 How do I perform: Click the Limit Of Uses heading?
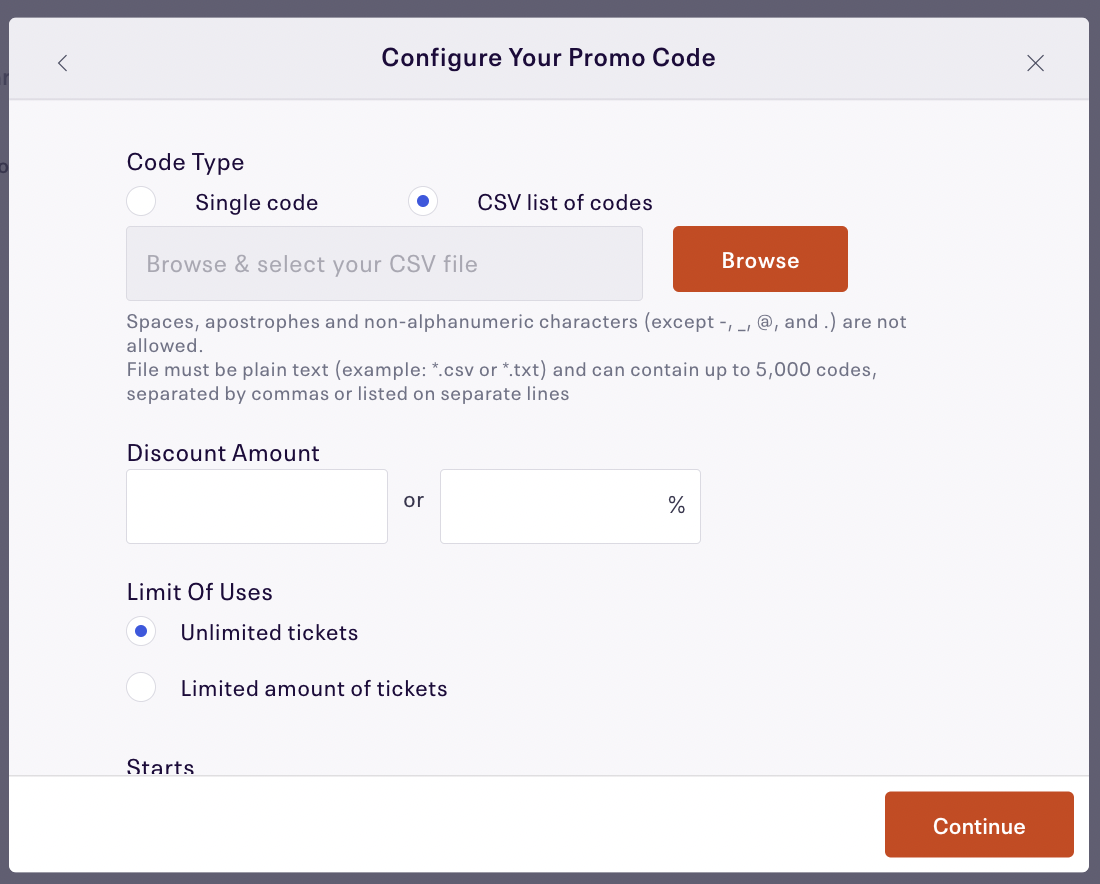pos(199,592)
